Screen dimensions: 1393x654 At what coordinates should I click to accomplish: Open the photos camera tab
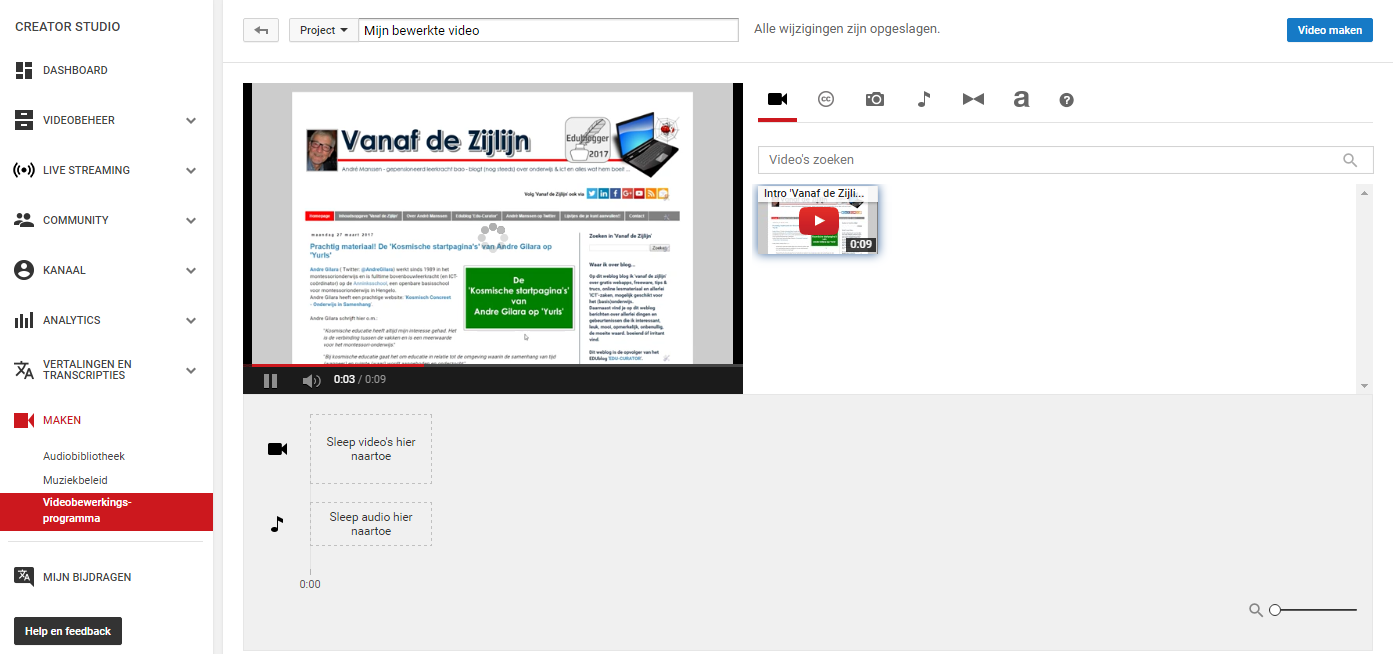coord(875,99)
